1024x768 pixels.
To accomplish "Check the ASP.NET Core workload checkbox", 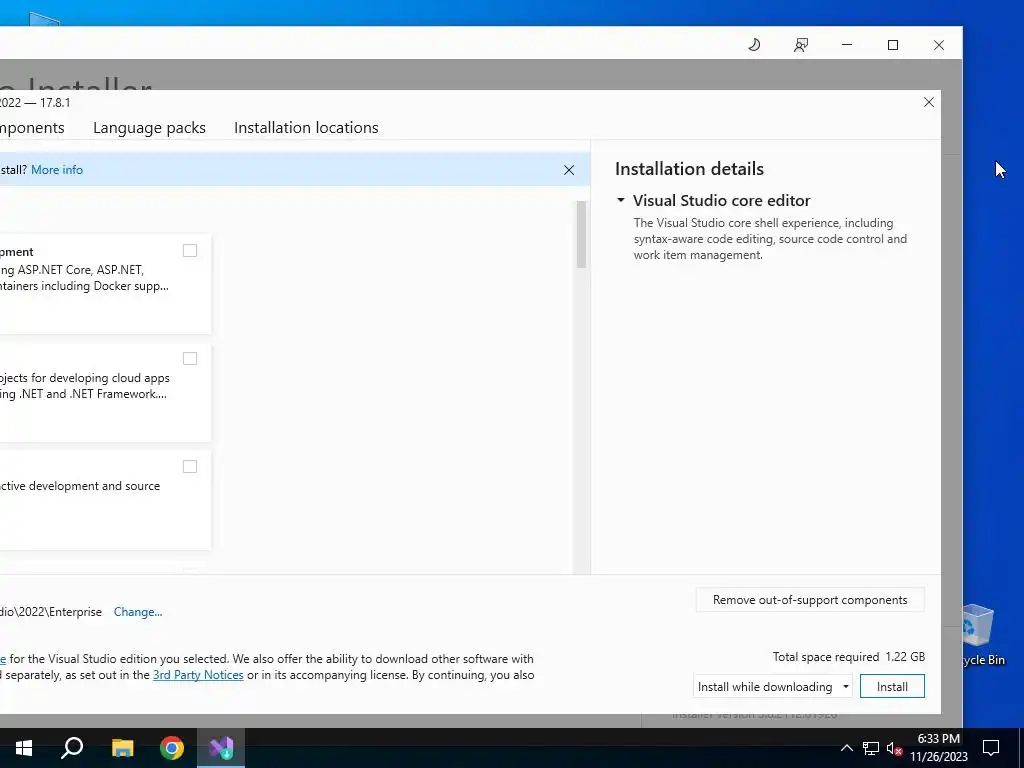I will click(190, 251).
